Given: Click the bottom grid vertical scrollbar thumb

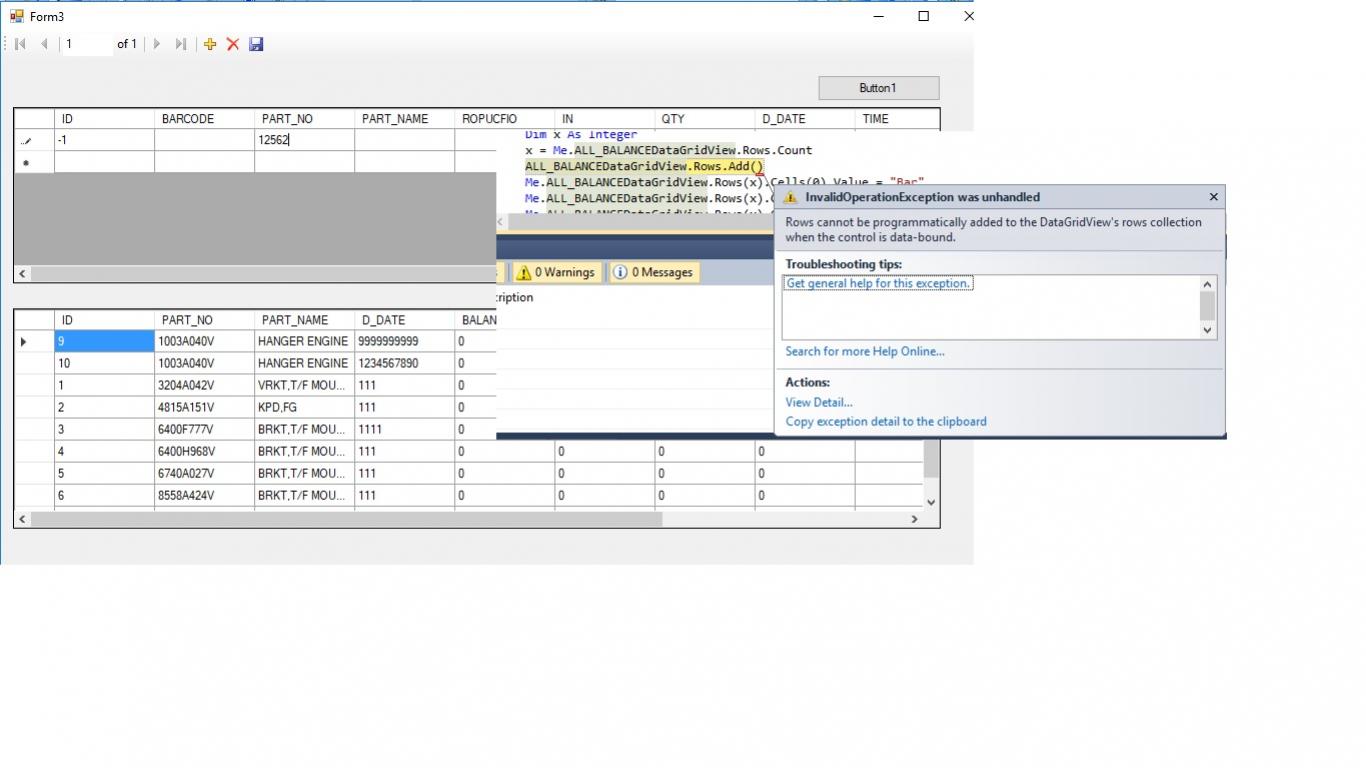Looking at the screenshot, I should [x=931, y=459].
